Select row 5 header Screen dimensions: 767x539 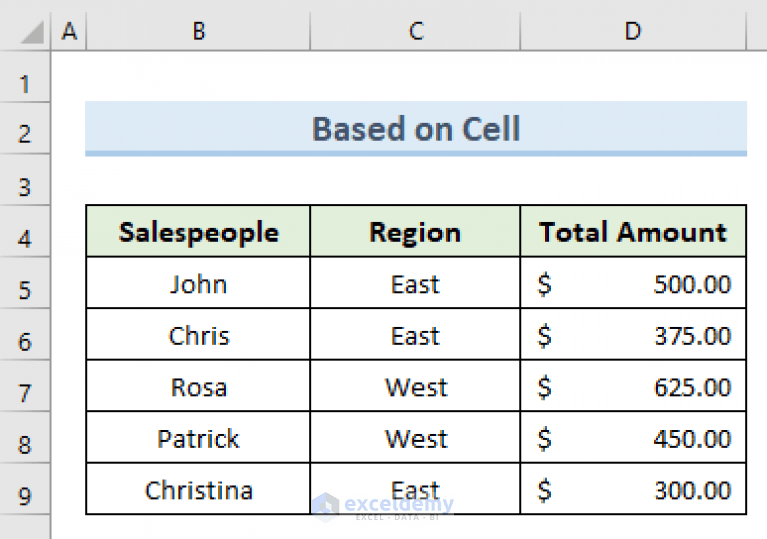[x=25, y=283]
